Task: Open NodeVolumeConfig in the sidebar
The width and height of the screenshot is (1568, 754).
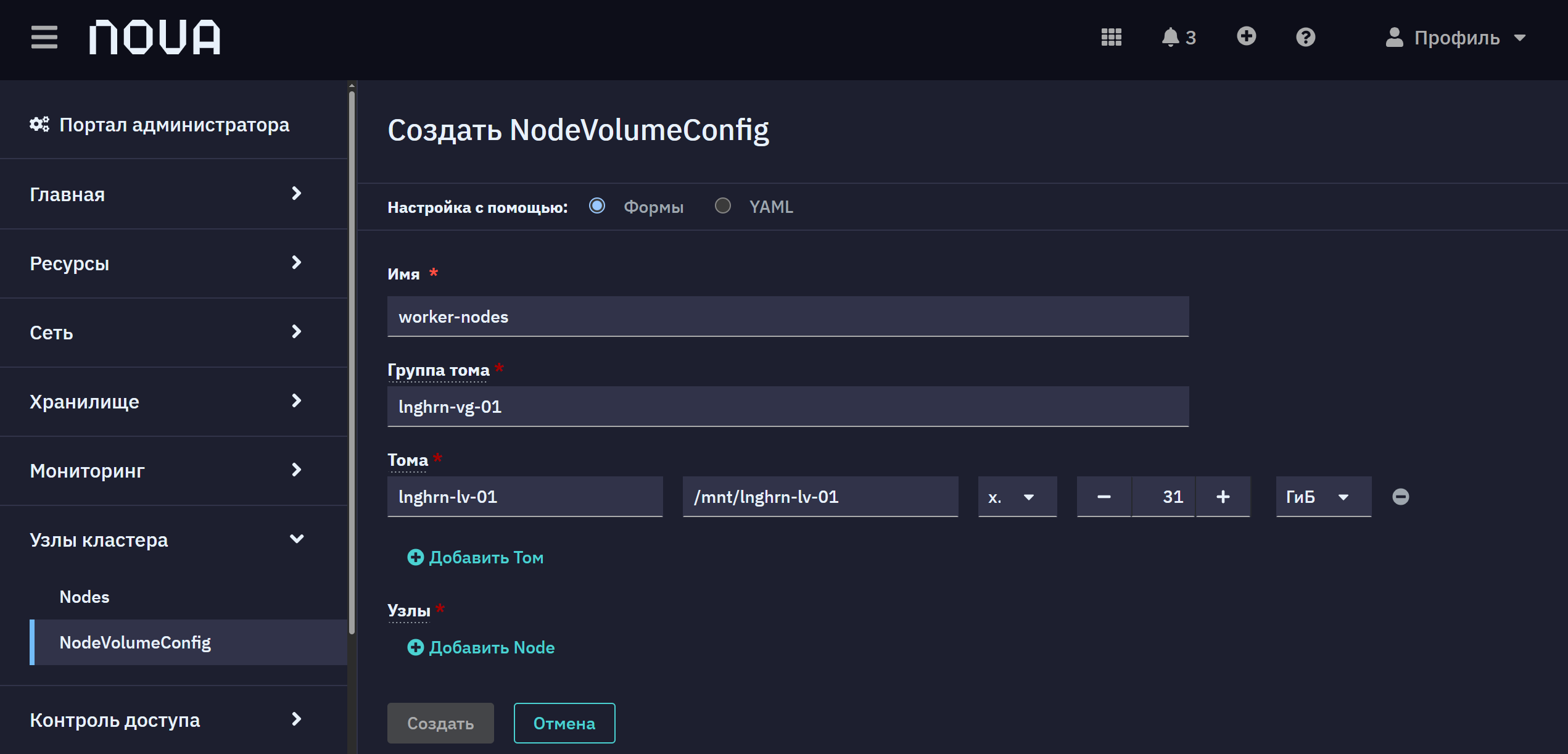Action: click(188, 642)
